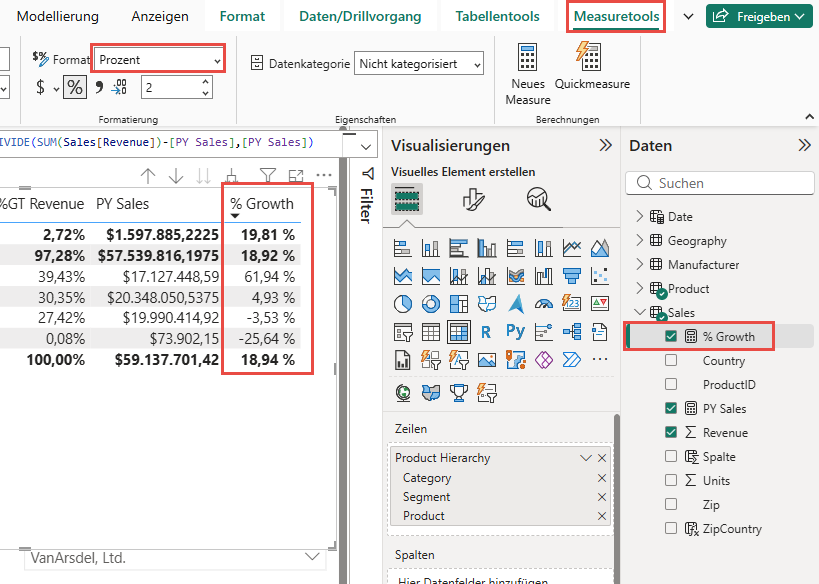The image size is (819, 584).
Task: Open the Anzeigen tab
Action: (160, 16)
